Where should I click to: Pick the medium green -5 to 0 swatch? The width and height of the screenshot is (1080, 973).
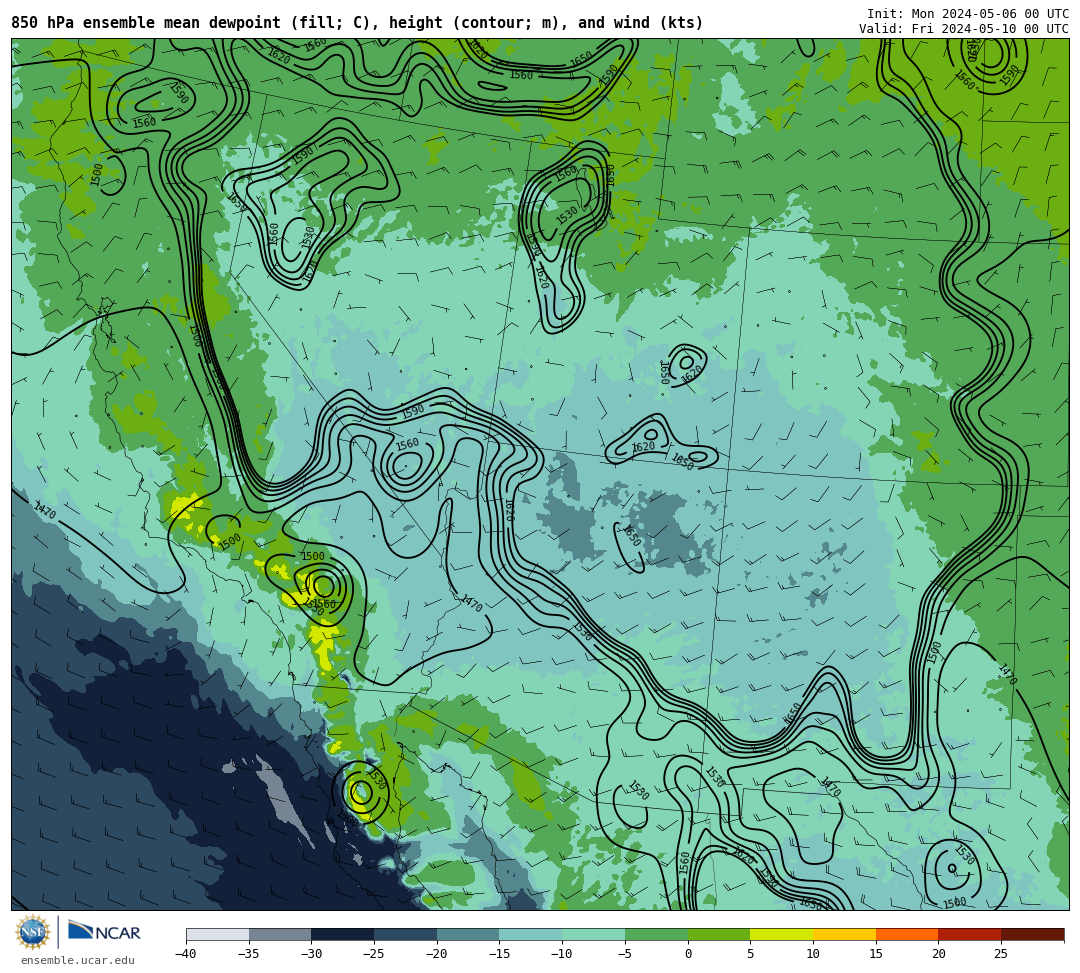(656, 934)
